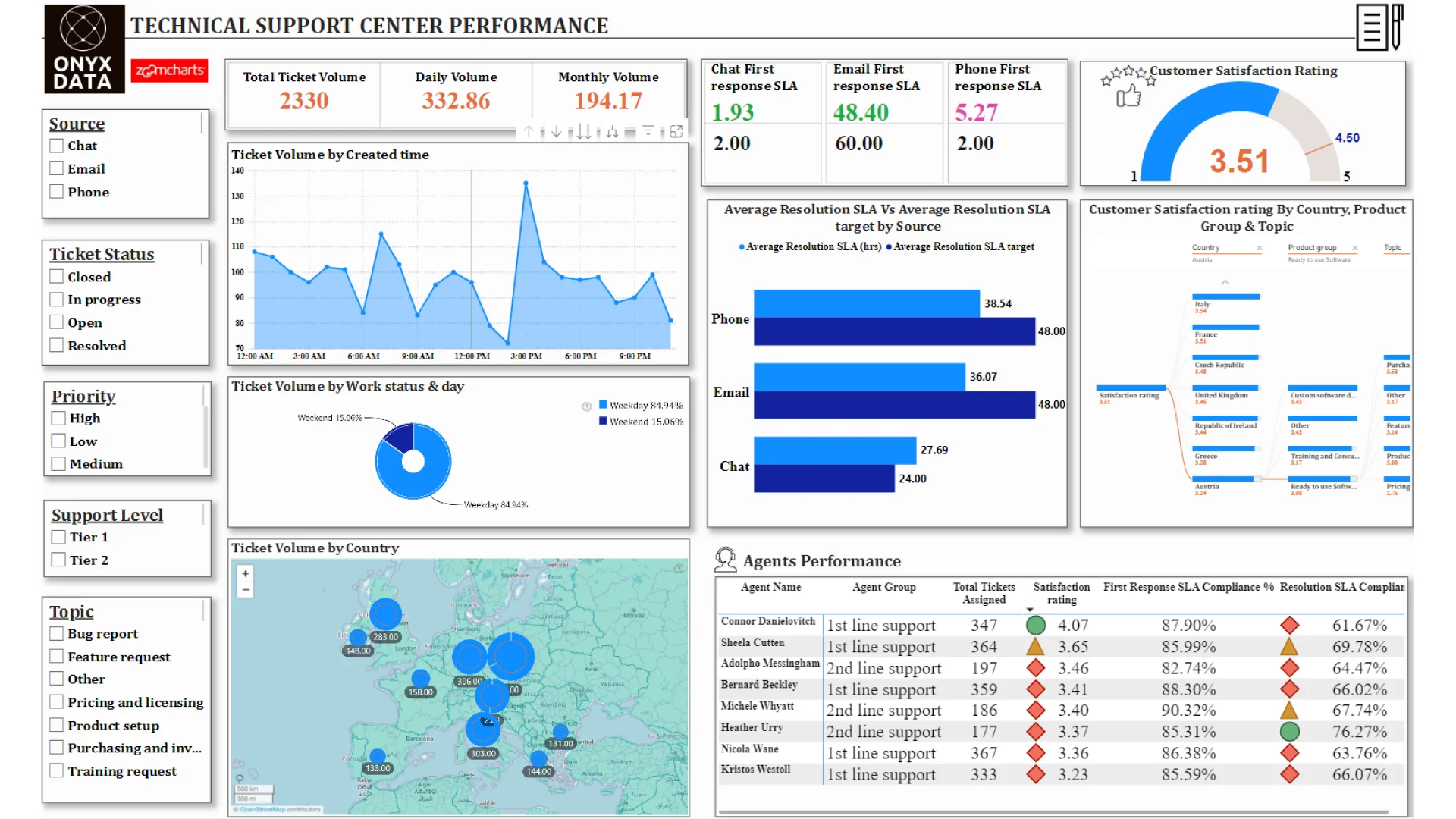Click the 283.00 bubble on the map

point(385,614)
